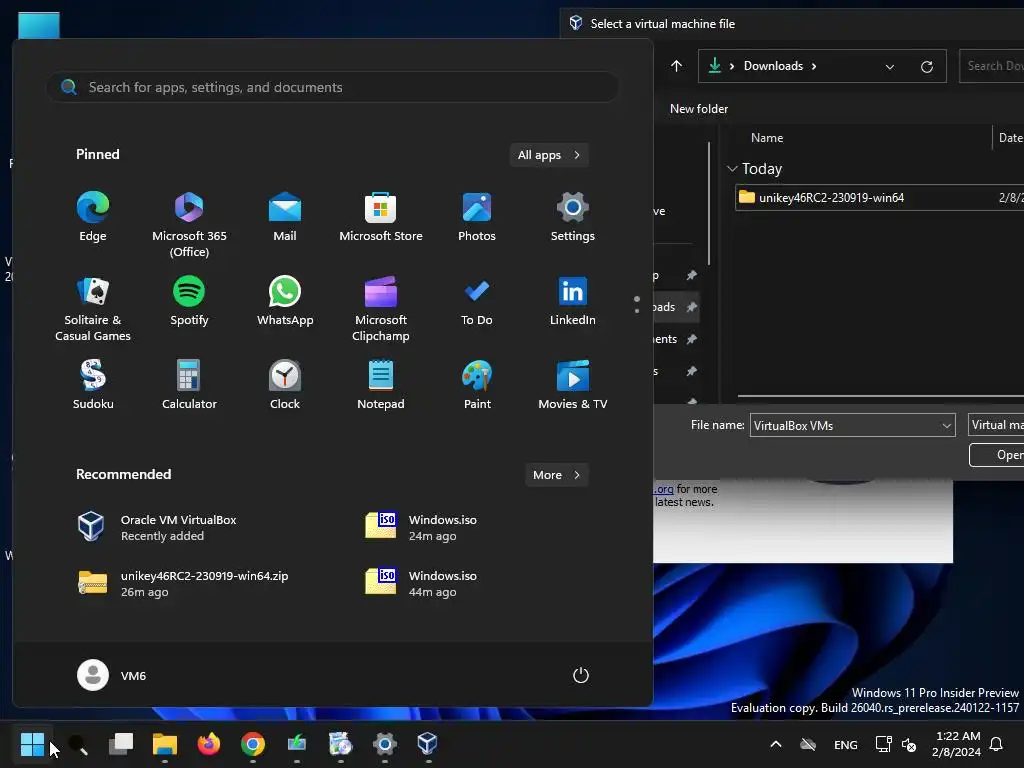
Task: Click the file dialog search field
Action: pos(992,66)
